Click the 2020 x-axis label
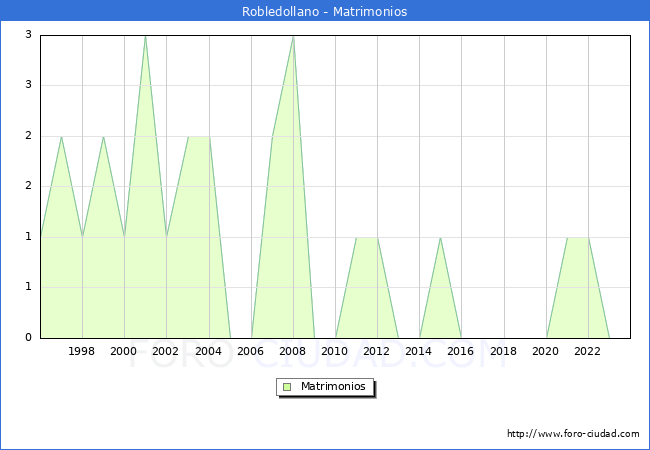Image resolution: width=650 pixels, height=450 pixels. [546, 351]
